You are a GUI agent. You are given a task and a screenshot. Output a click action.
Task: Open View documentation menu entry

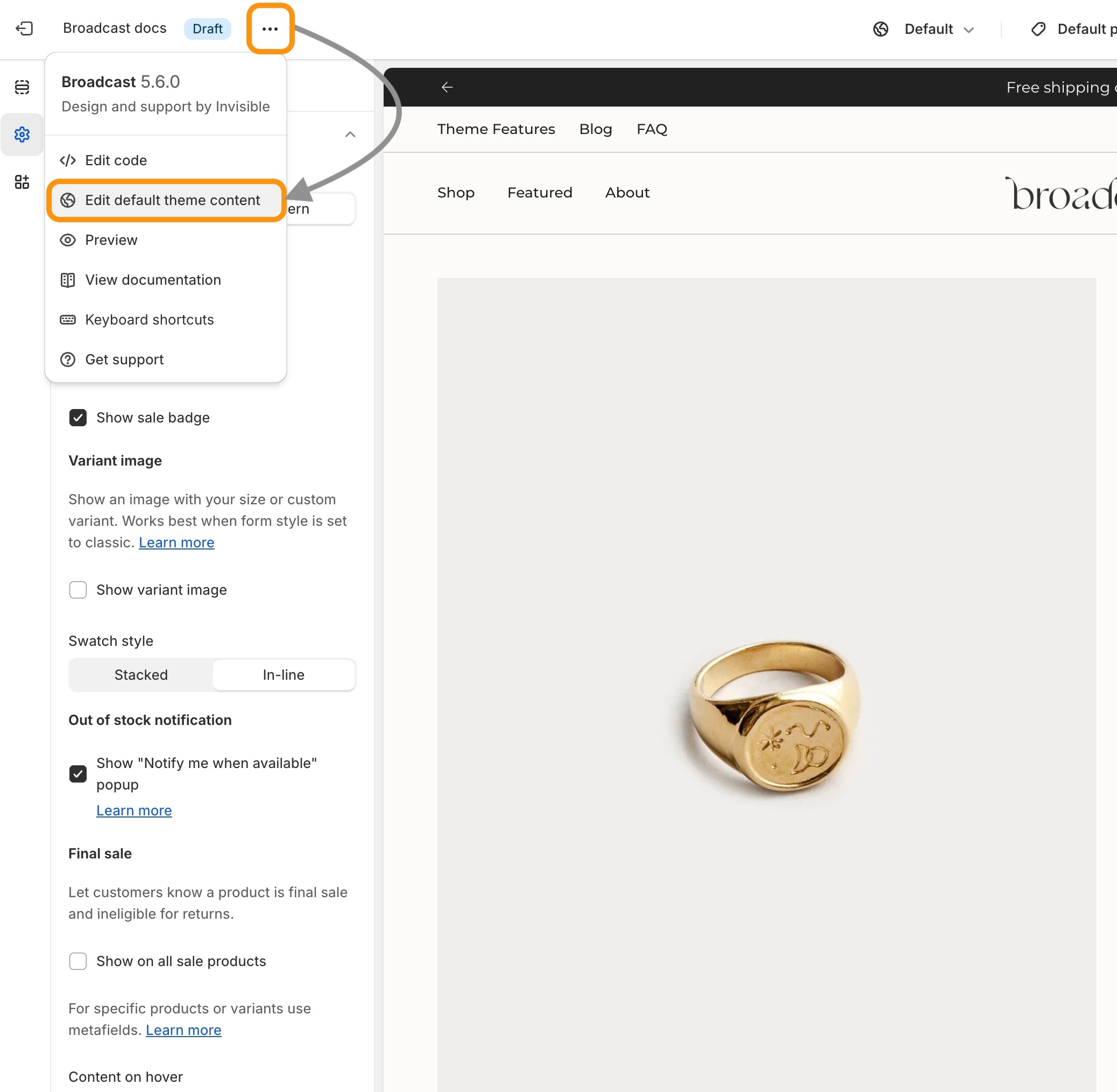click(152, 280)
